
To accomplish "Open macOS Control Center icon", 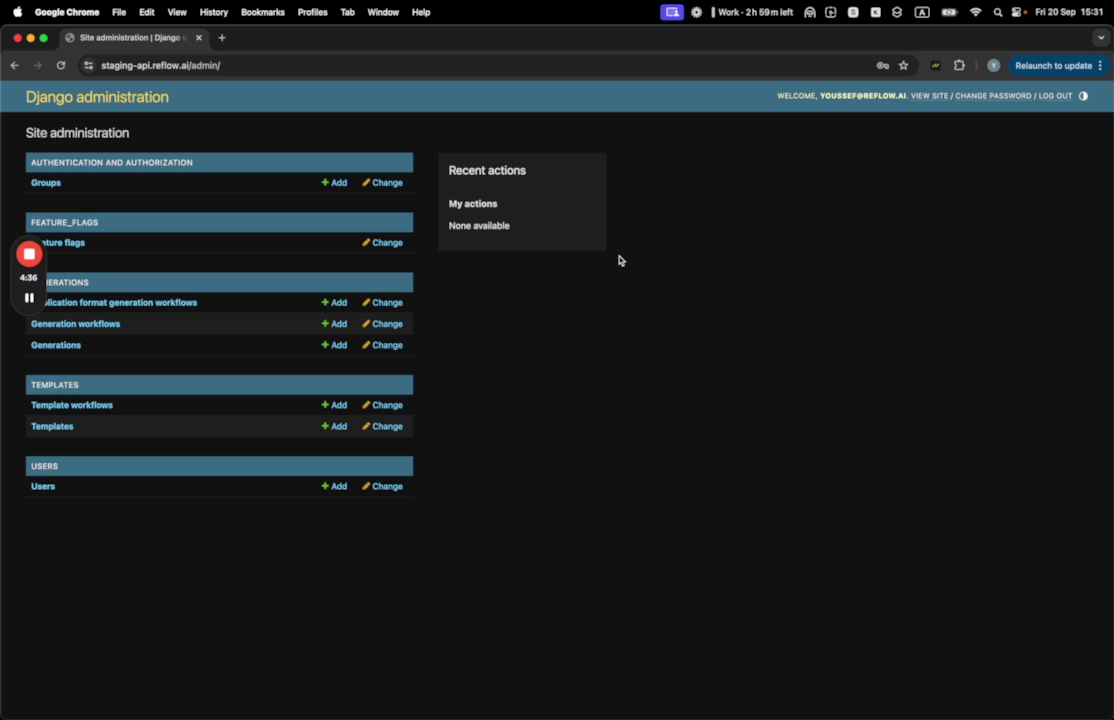I will point(1018,12).
